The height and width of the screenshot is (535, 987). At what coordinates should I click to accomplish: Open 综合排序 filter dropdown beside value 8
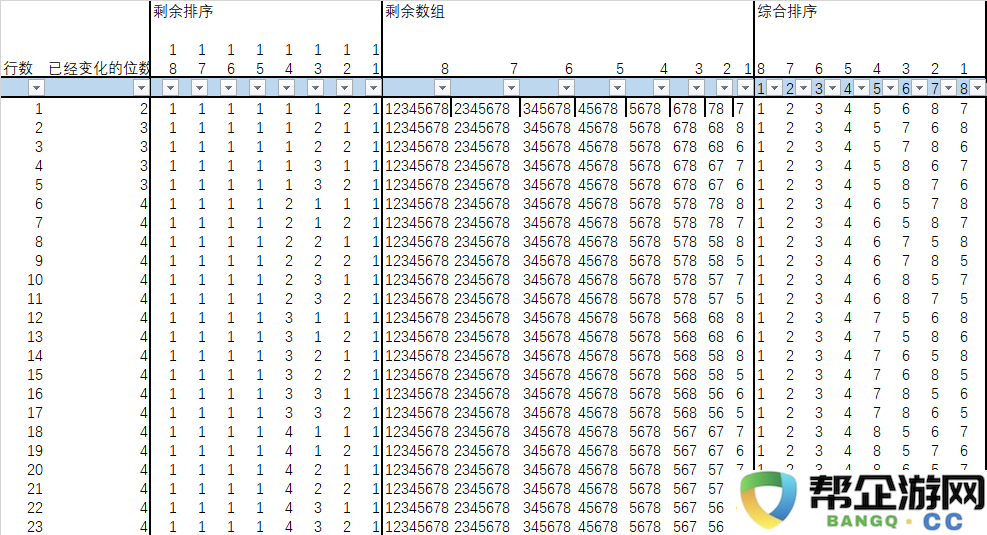978,88
